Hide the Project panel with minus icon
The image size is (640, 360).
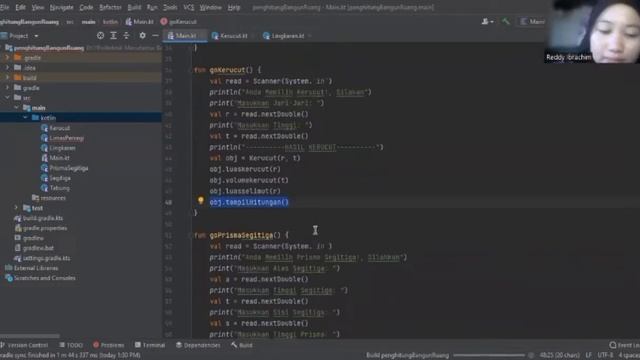(x=156, y=36)
